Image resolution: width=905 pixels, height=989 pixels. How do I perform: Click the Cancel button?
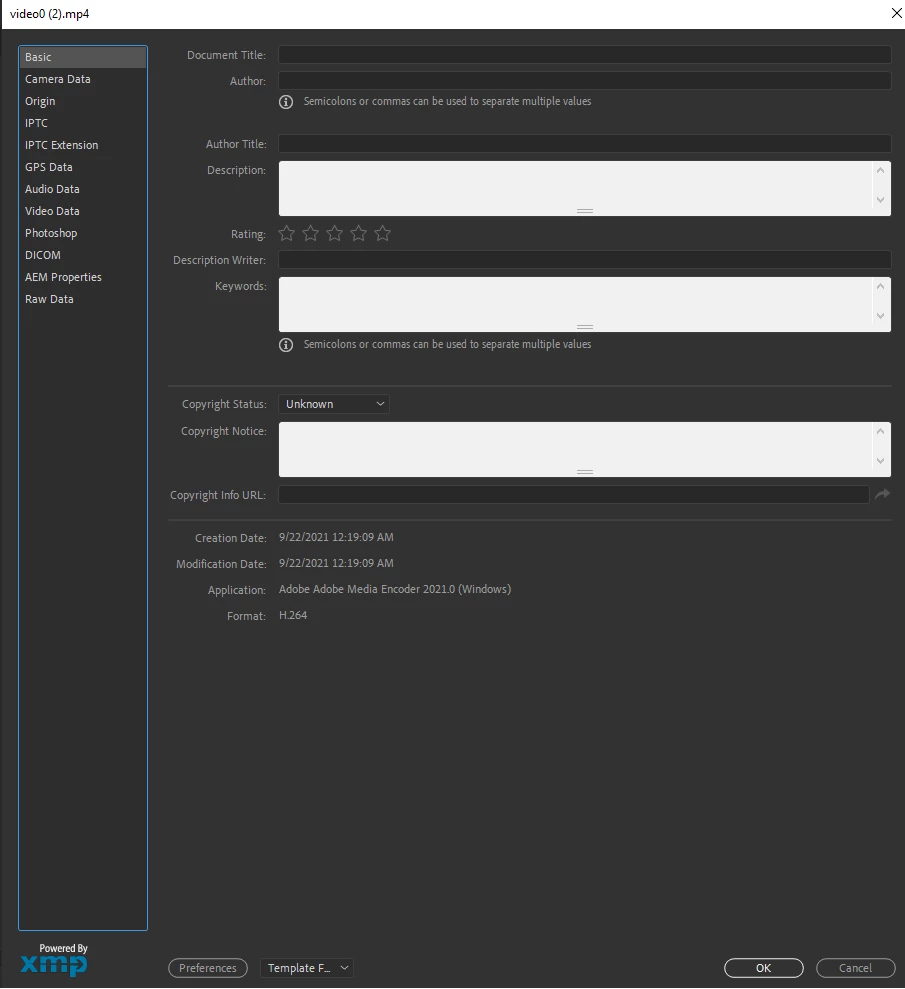[855, 968]
